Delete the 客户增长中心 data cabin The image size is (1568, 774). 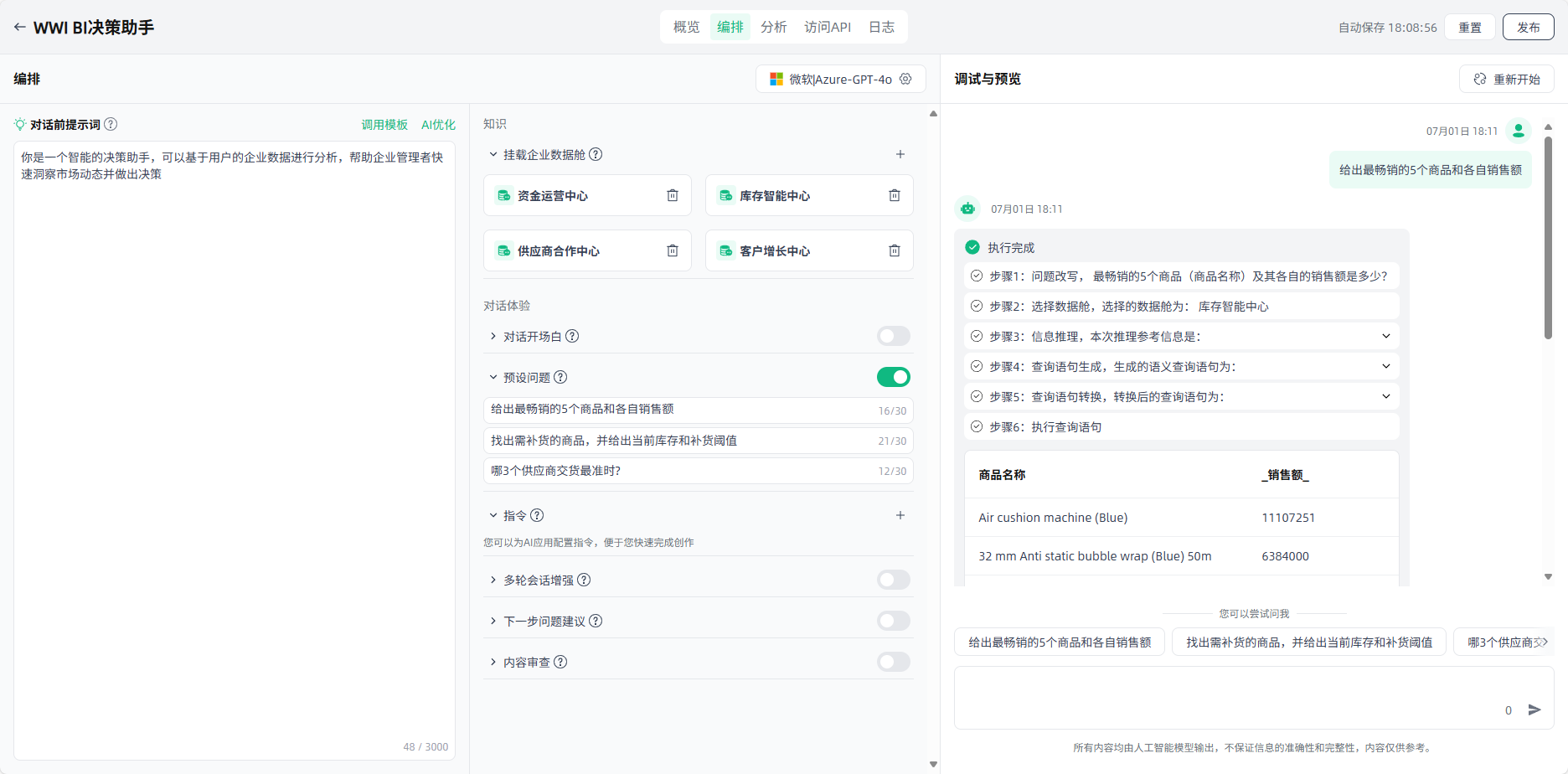[894, 250]
